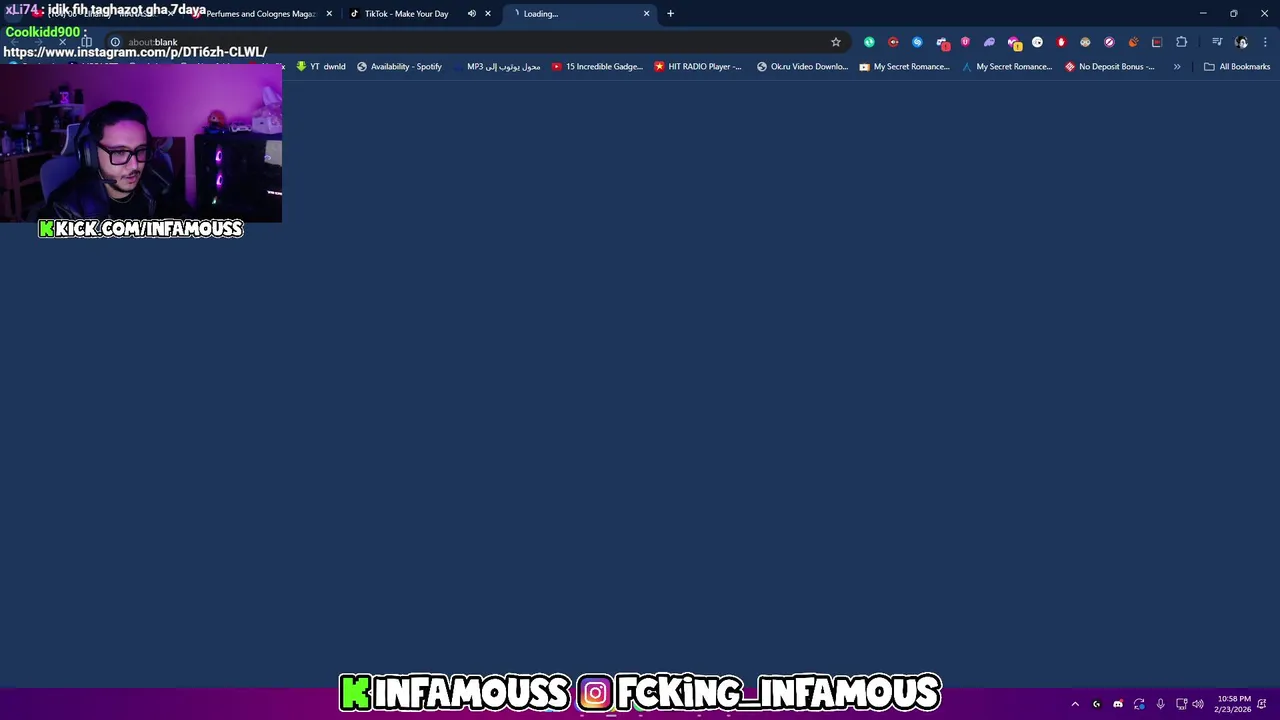Click the white circle extension icon
The width and height of the screenshot is (1280, 720).
(1037, 42)
